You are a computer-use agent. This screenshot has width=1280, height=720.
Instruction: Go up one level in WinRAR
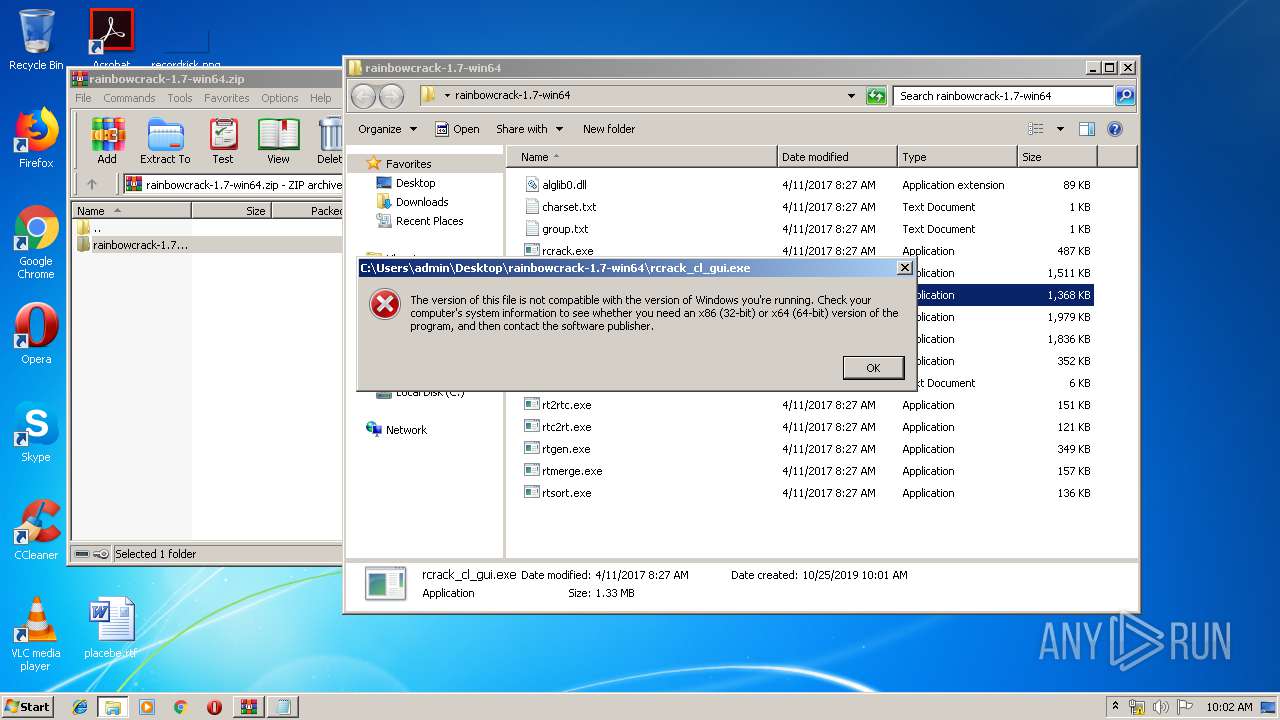(x=92, y=184)
